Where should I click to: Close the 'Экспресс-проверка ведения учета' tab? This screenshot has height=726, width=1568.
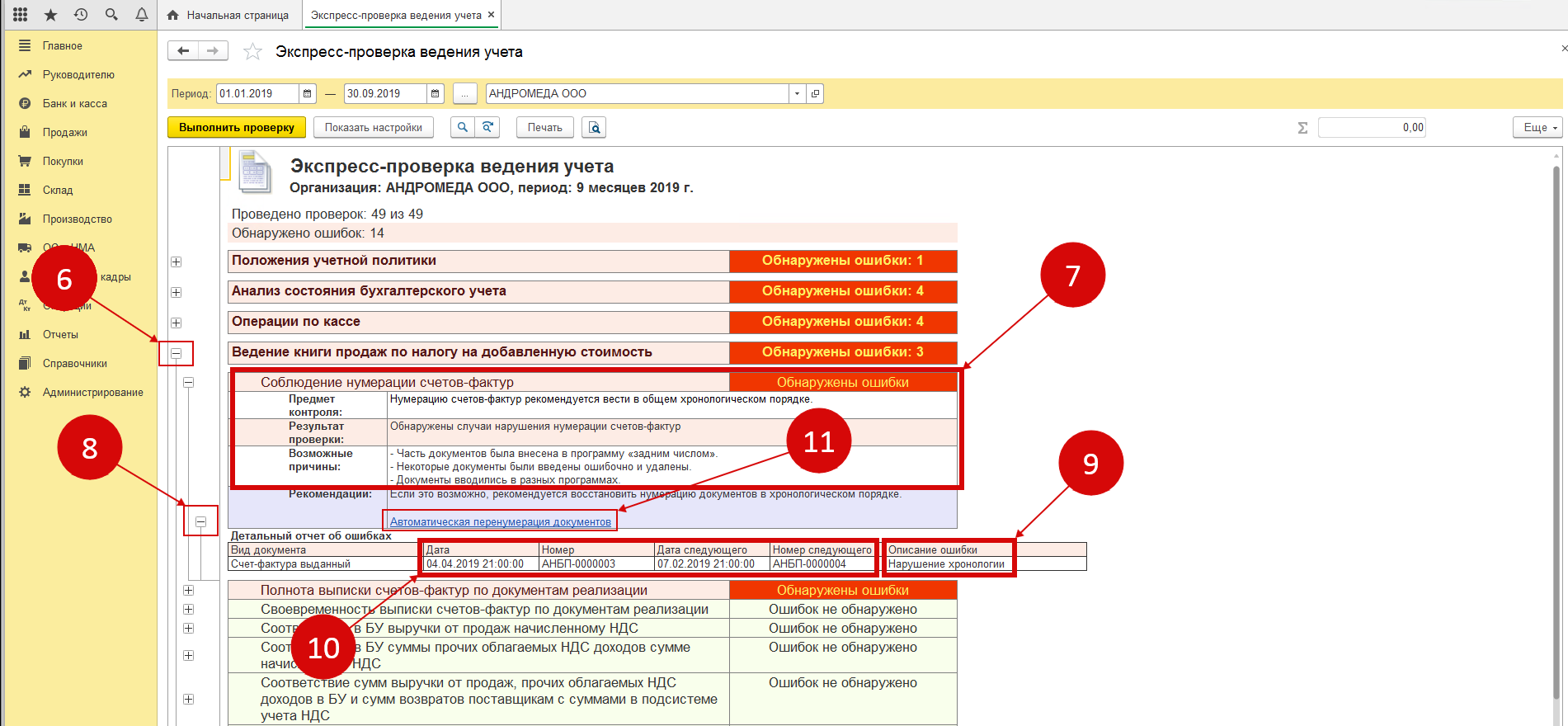[492, 15]
